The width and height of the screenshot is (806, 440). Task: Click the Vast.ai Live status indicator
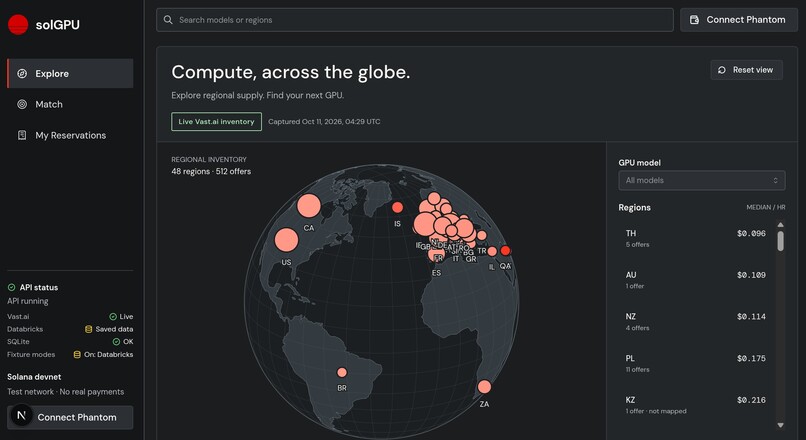[121, 317]
